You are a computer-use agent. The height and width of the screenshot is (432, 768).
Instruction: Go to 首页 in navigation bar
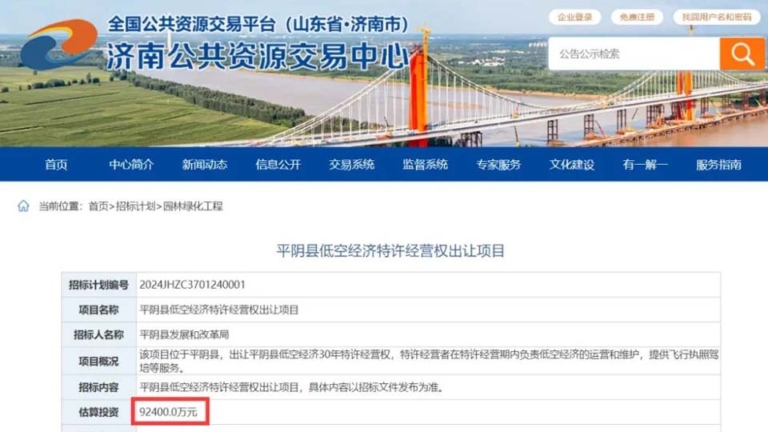tap(56, 165)
